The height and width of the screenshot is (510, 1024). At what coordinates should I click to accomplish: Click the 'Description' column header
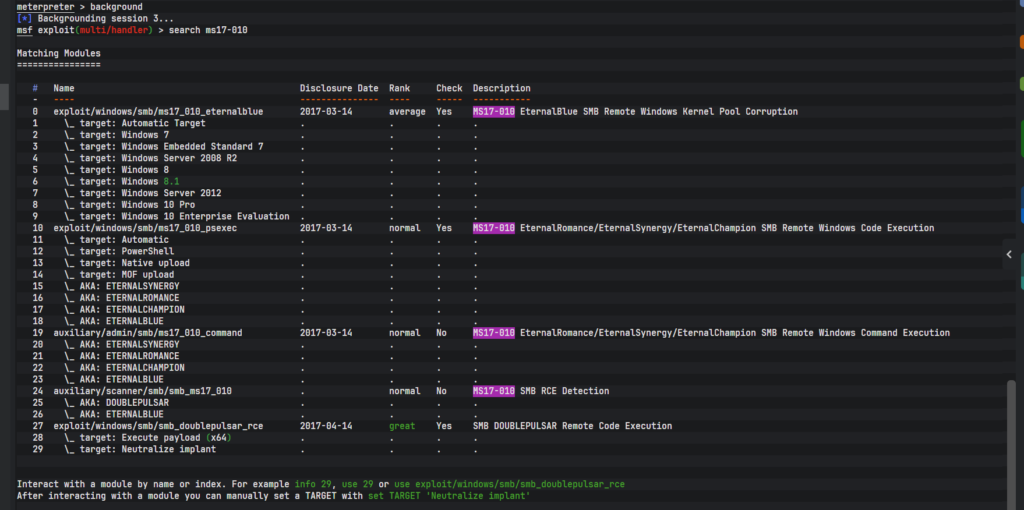(x=501, y=89)
